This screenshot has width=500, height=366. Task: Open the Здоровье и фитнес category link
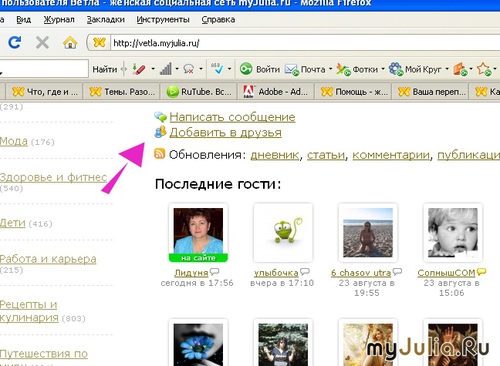(x=53, y=177)
